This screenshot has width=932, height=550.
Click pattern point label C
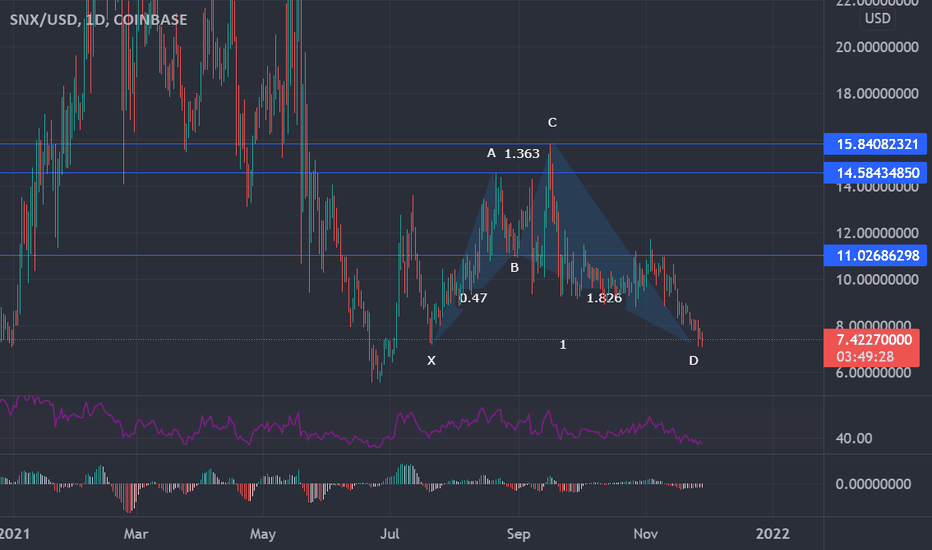(552, 122)
